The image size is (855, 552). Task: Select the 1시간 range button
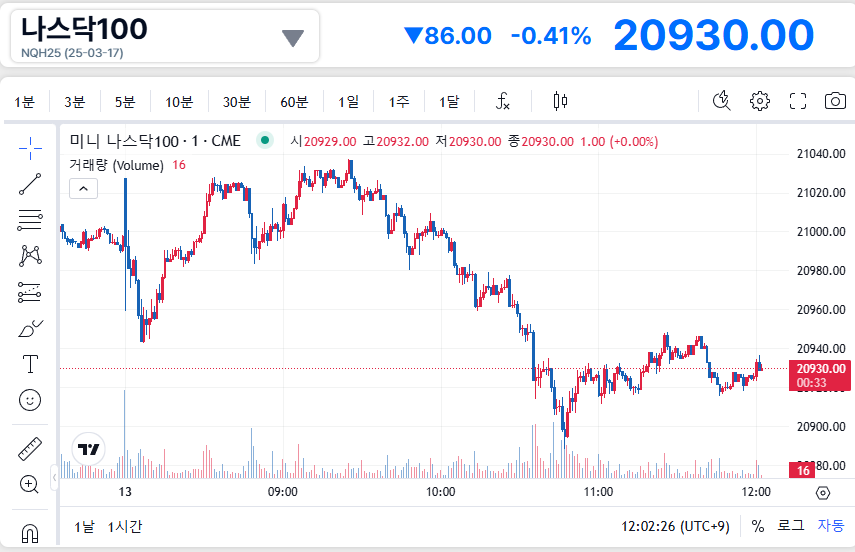click(x=125, y=526)
